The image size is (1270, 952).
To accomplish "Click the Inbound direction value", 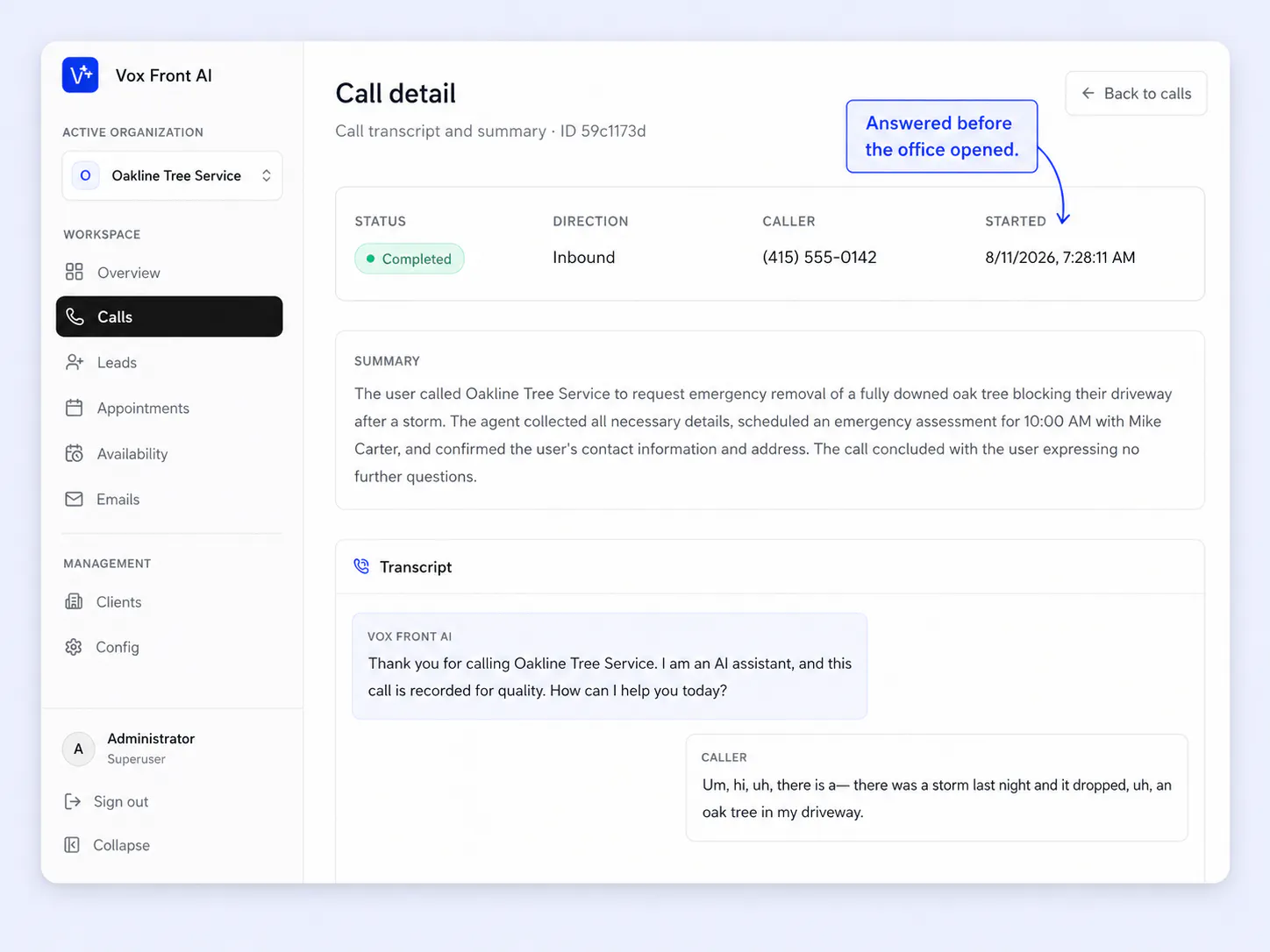I will (584, 257).
